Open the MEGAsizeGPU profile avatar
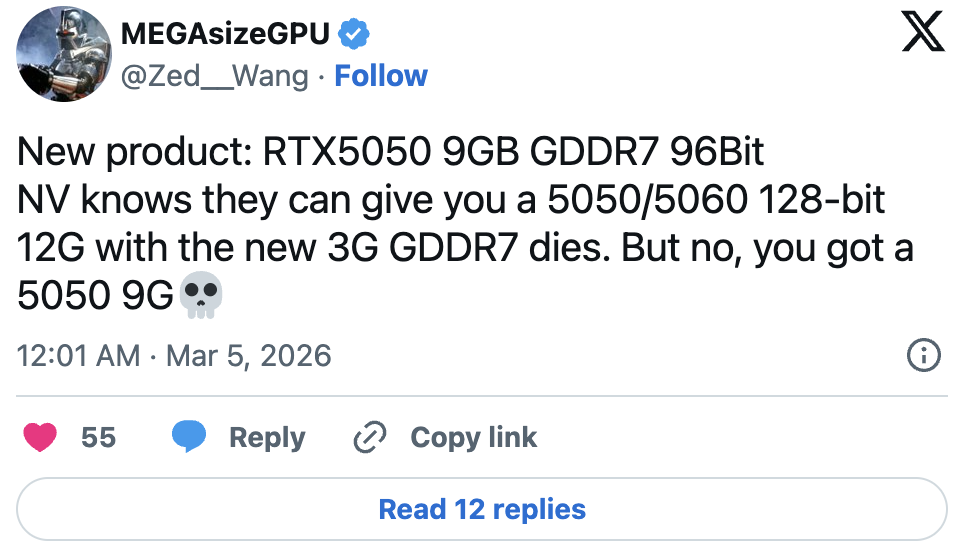Viewport: 960px width, 554px height. click(x=65, y=53)
